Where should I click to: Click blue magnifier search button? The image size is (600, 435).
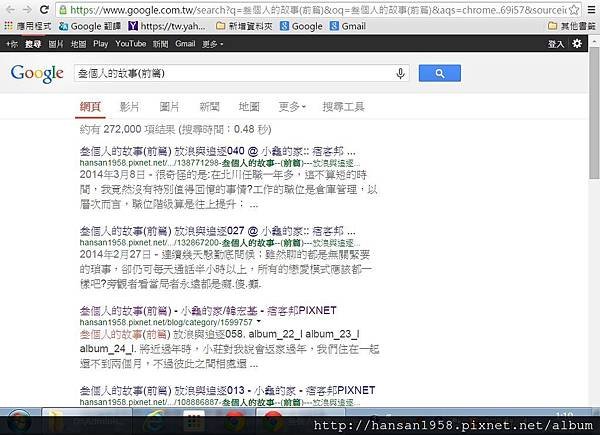point(440,73)
